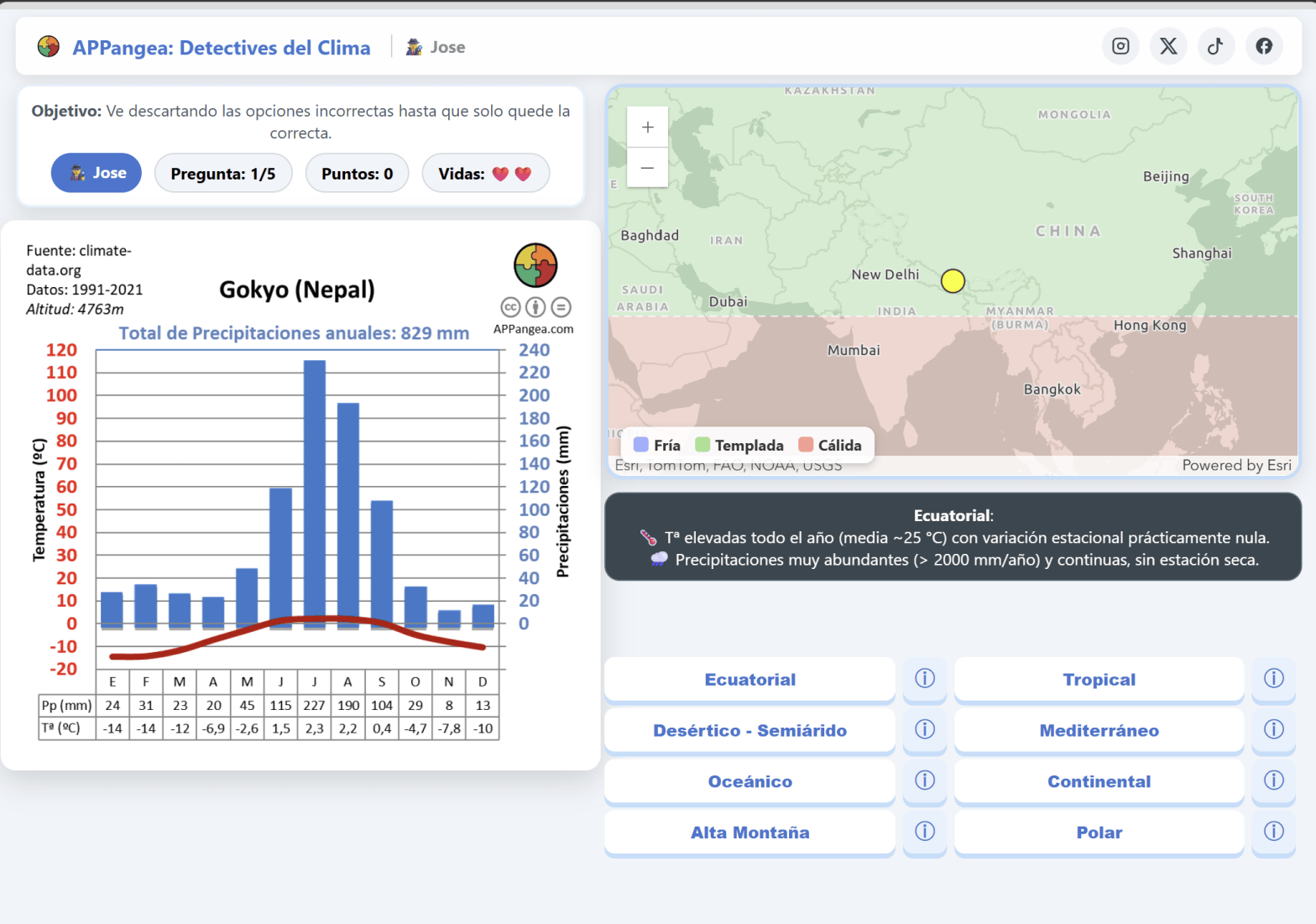Screen dimensions: 1316x924
Task: Show info for Desértico - Semiárido climate
Action: (x=925, y=730)
